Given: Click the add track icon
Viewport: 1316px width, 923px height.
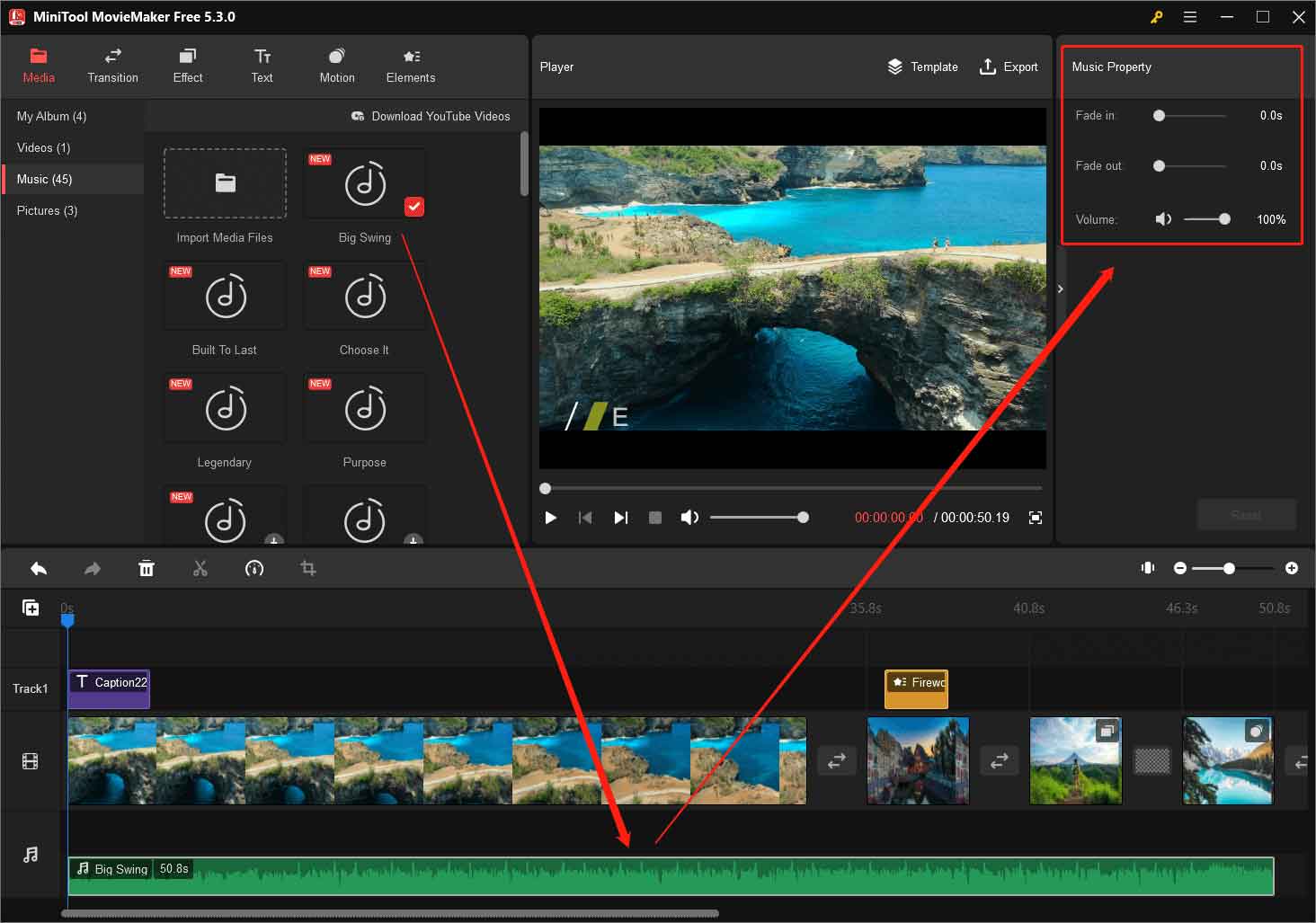Looking at the screenshot, I should (x=31, y=608).
